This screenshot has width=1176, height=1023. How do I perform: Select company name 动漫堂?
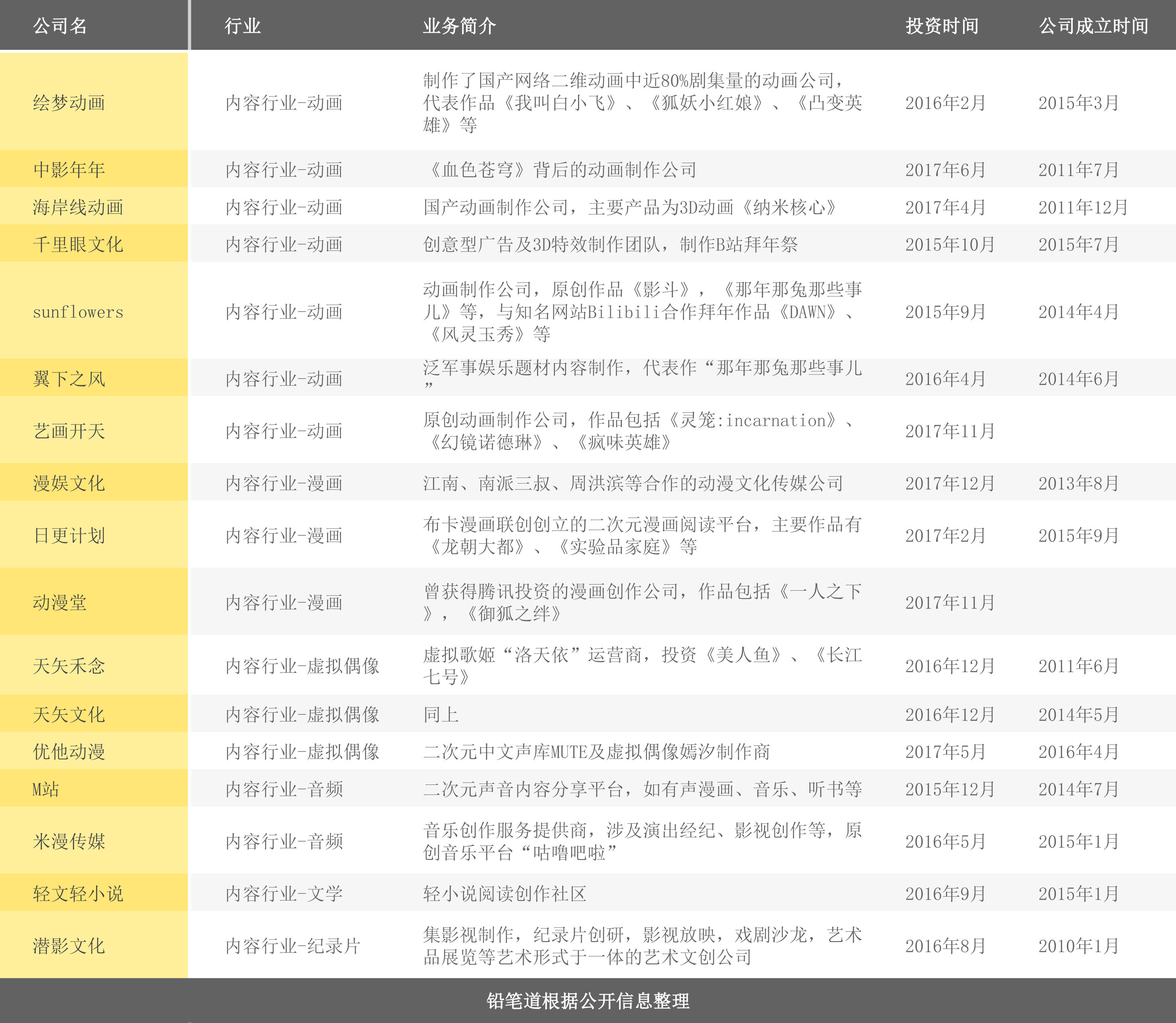point(60,602)
